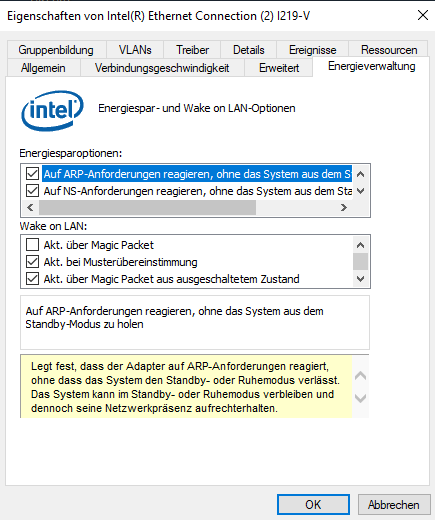Viewport: 435px width, 520px height.
Task: Click up arrow of yellow help text box
Action: tap(360, 376)
